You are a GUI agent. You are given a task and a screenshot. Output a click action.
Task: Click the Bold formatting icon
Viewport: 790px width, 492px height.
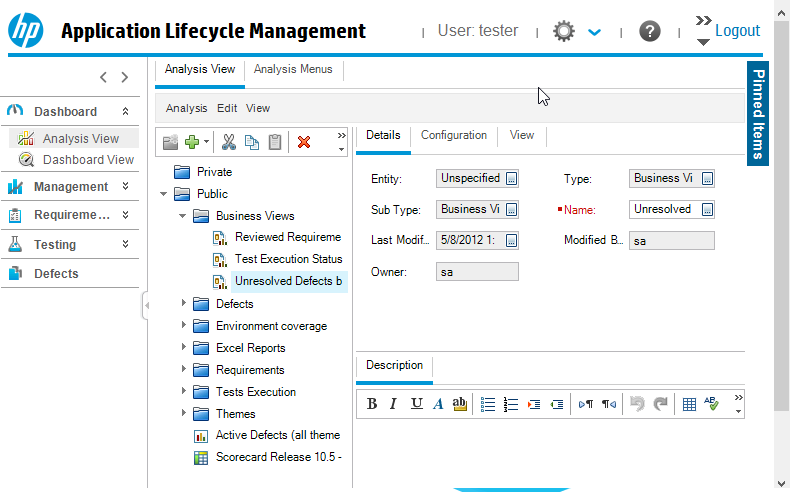(x=372, y=404)
